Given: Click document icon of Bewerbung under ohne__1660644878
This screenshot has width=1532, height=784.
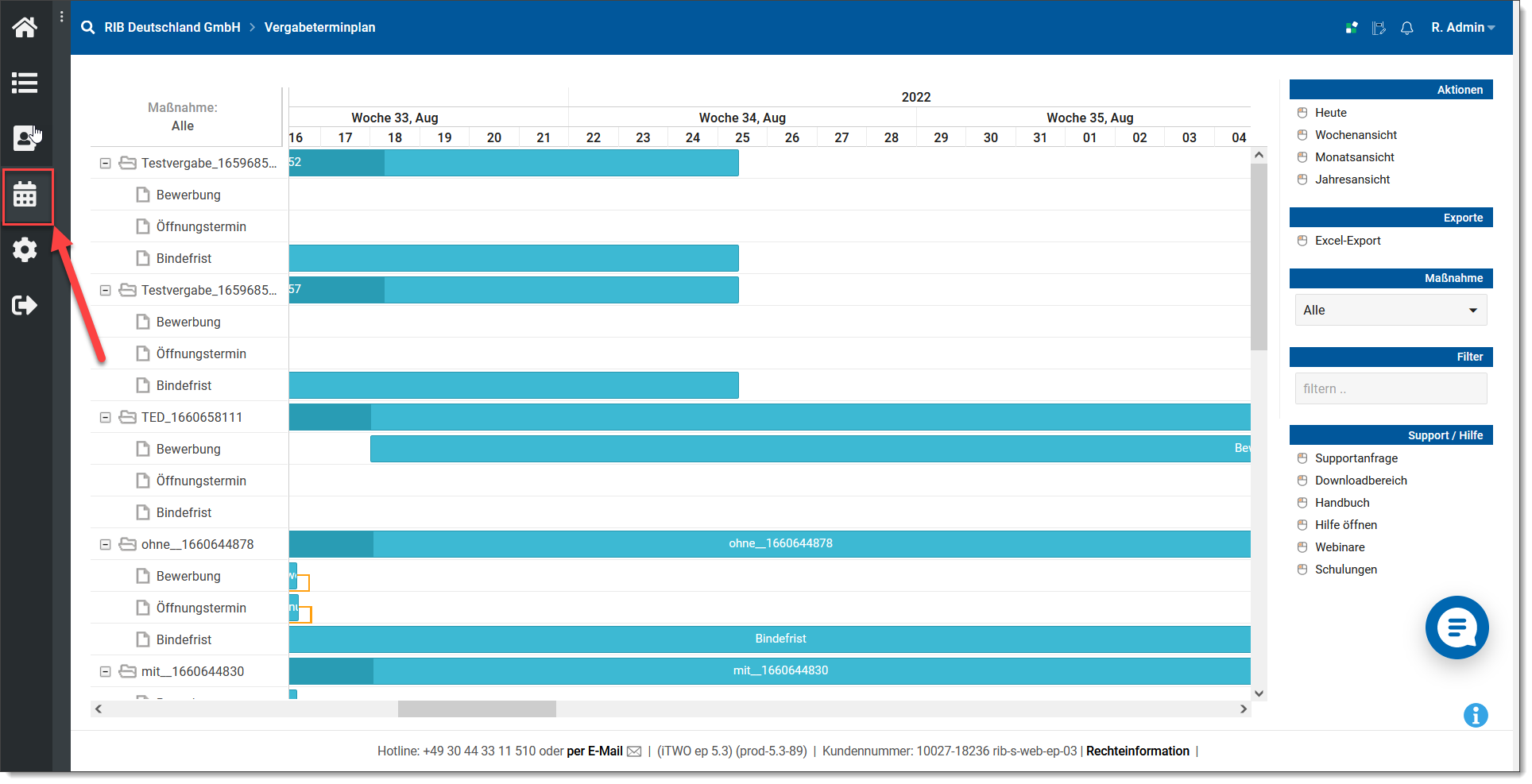Looking at the screenshot, I should (143, 576).
